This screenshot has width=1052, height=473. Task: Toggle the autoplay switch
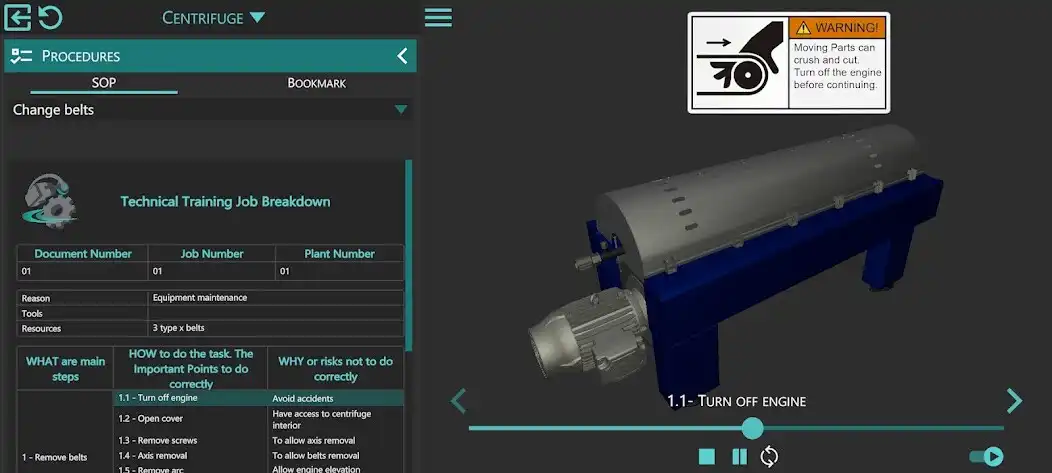click(986, 457)
